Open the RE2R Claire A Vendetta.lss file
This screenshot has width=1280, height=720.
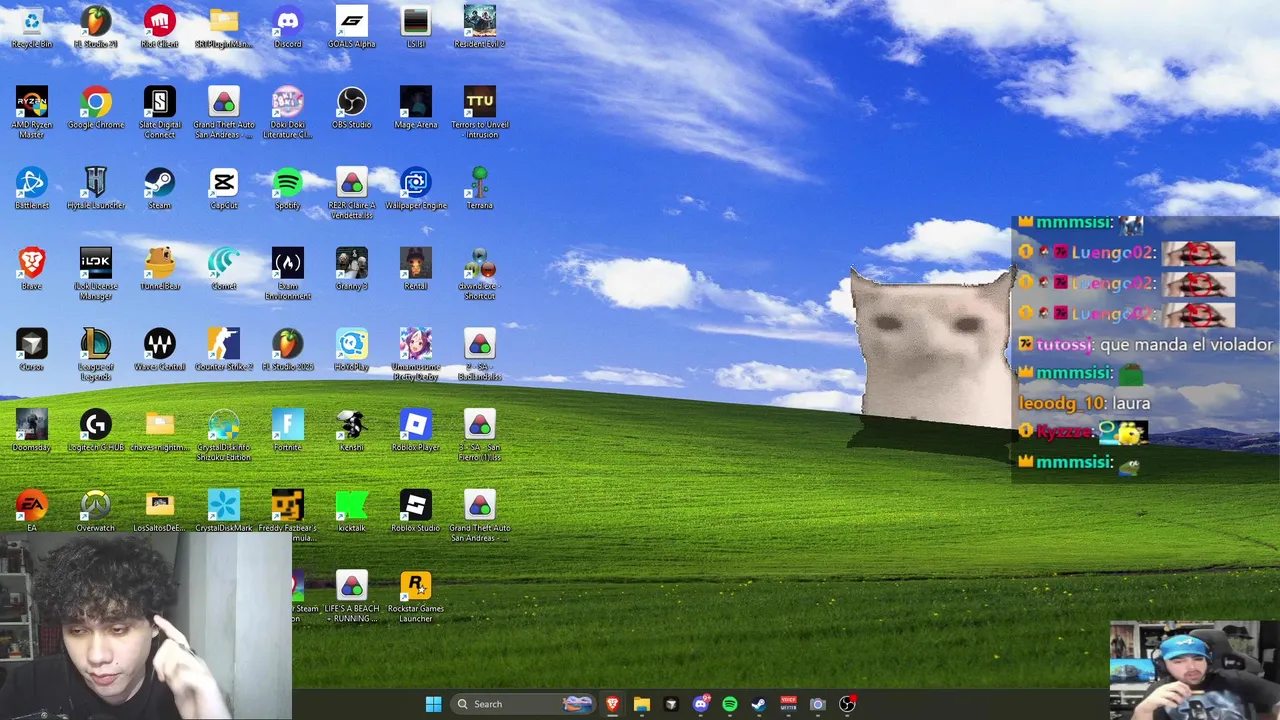(352, 194)
